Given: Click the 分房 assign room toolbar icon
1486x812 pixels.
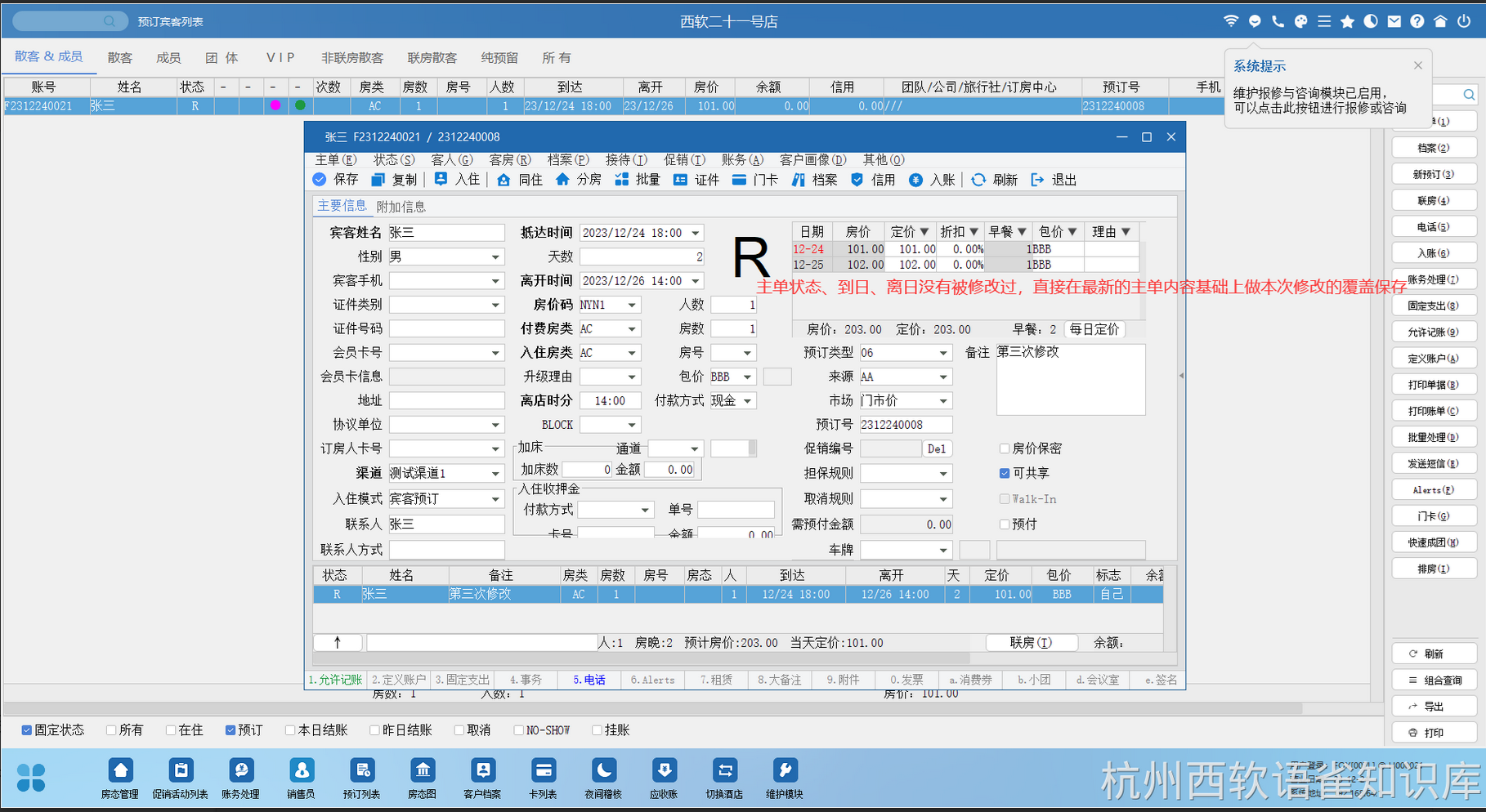Looking at the screenshot, I should (x=562, y=180).
